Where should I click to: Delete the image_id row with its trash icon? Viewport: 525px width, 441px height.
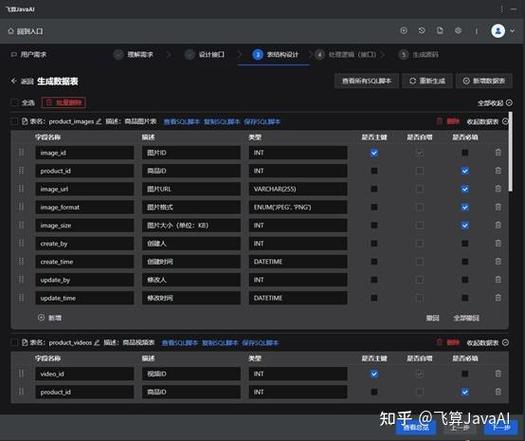coord(498,153)
